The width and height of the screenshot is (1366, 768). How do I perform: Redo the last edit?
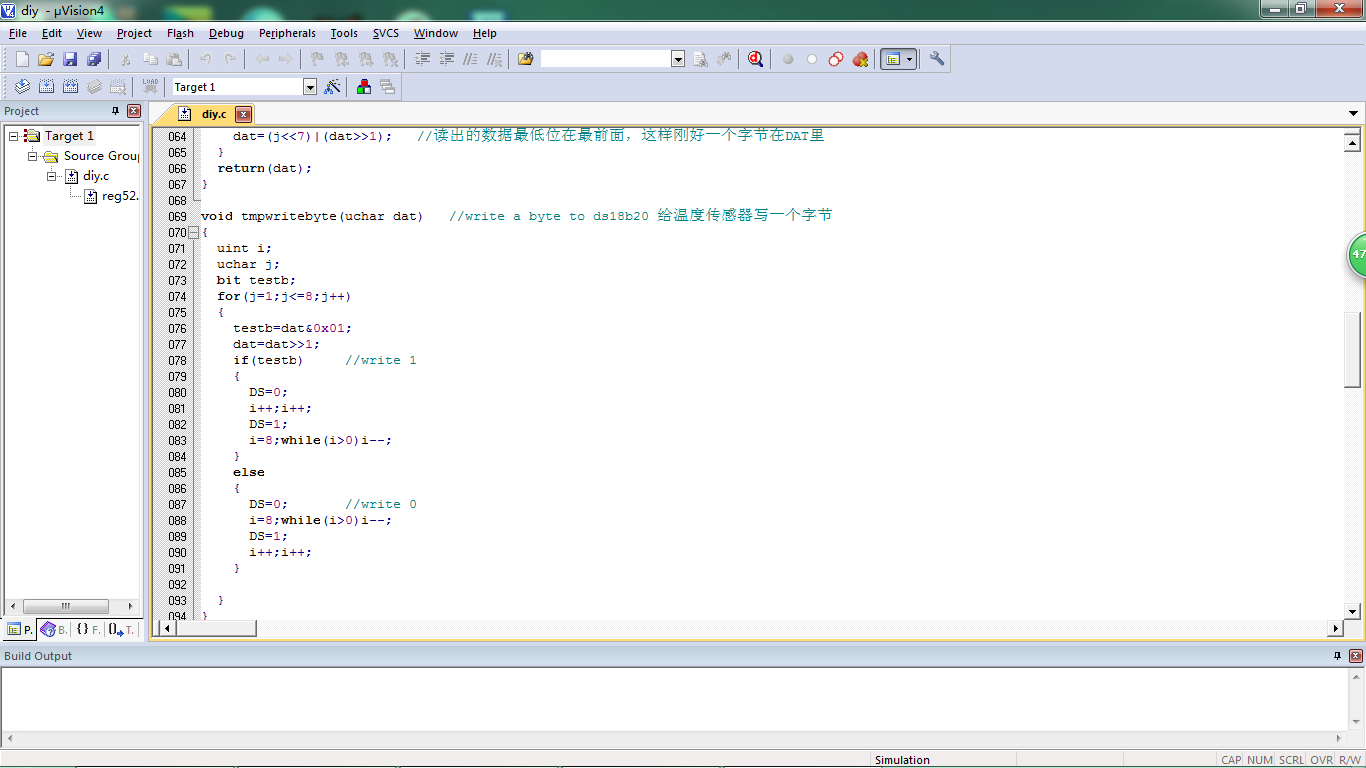(x=230, y=59)
